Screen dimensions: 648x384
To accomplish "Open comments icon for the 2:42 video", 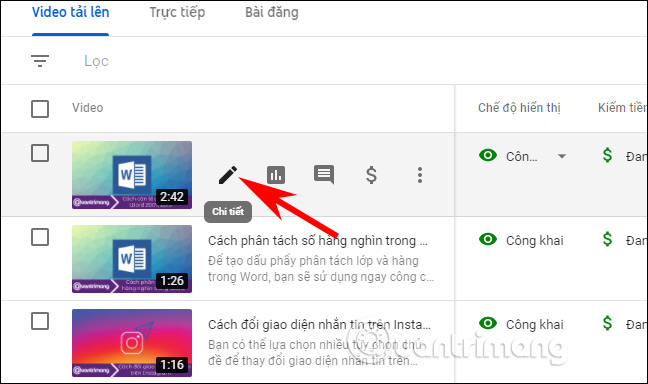I will pos(324,174).
